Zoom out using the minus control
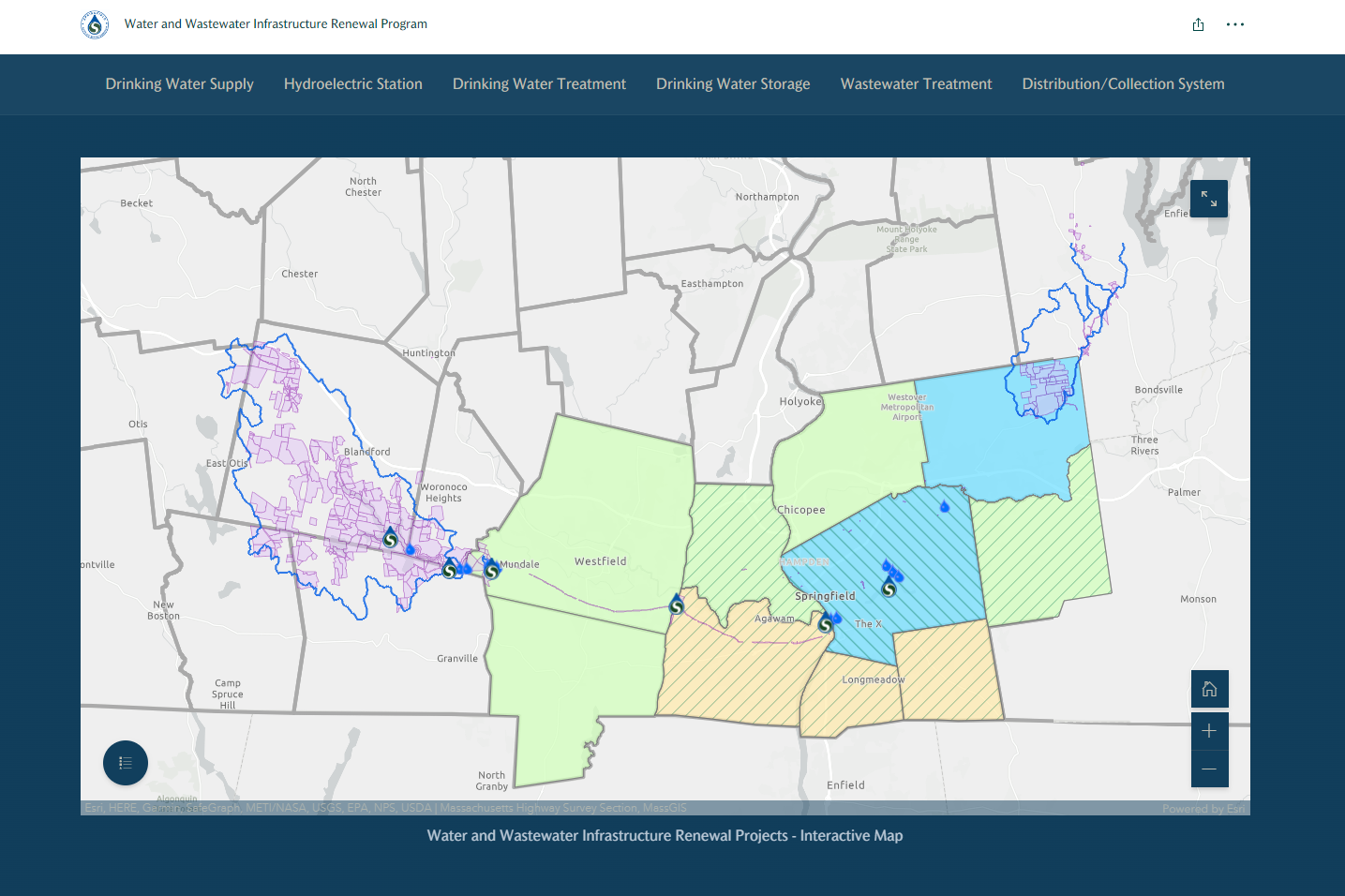1345x896 pixels. coord(1209,768)
